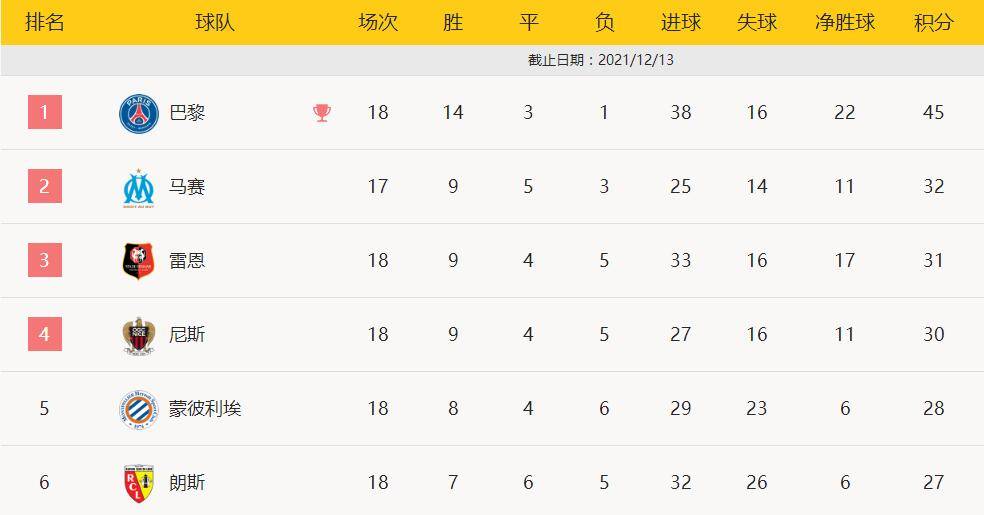Click the Paris Saint-Germain club logo
Image resolution: width=984 pixels, height=515 pixels.
click(x=139, y=113)
